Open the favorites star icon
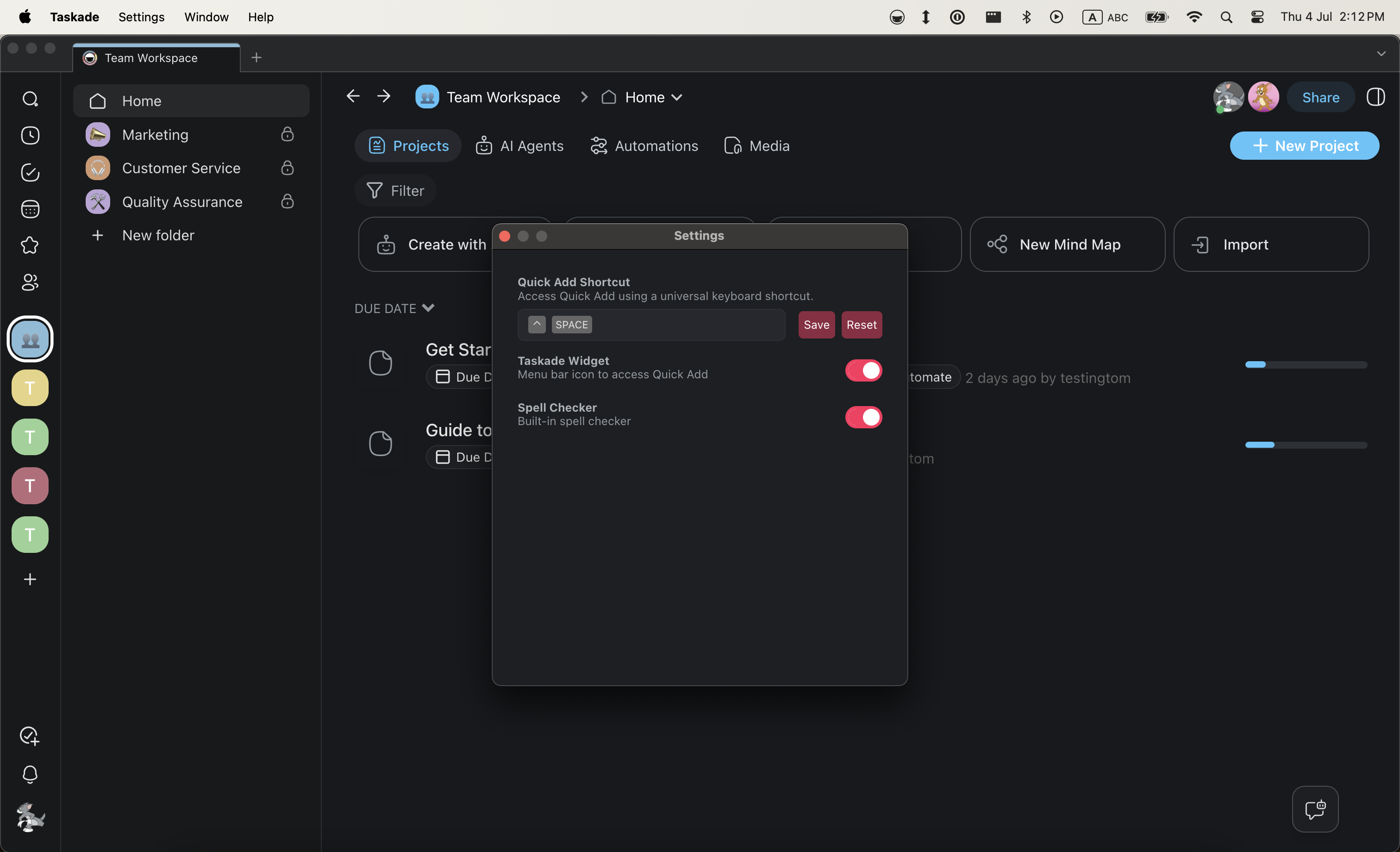1400x852 pixels. click(30, 245)
